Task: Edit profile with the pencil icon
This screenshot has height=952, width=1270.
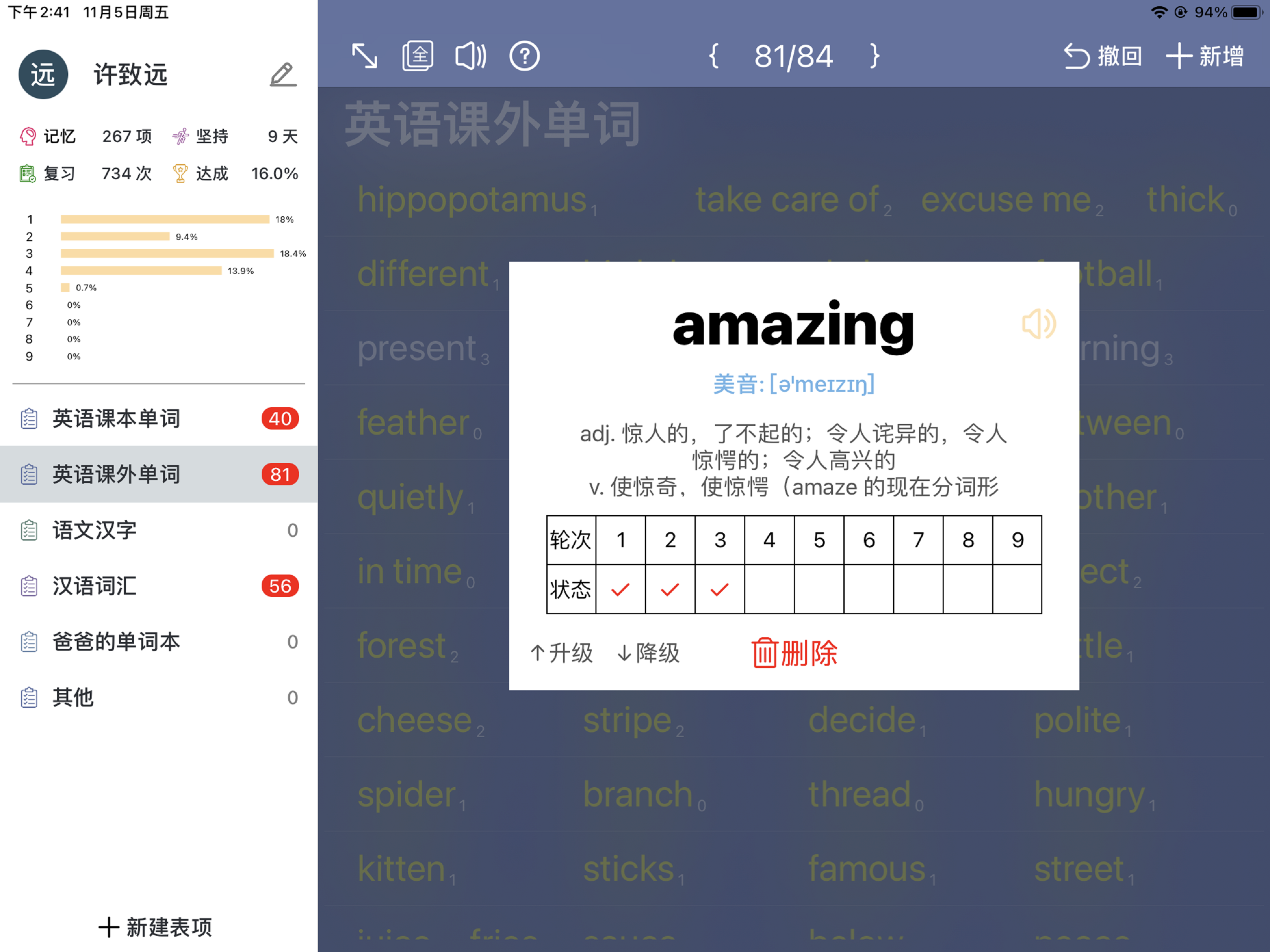Action: (283, 75)
